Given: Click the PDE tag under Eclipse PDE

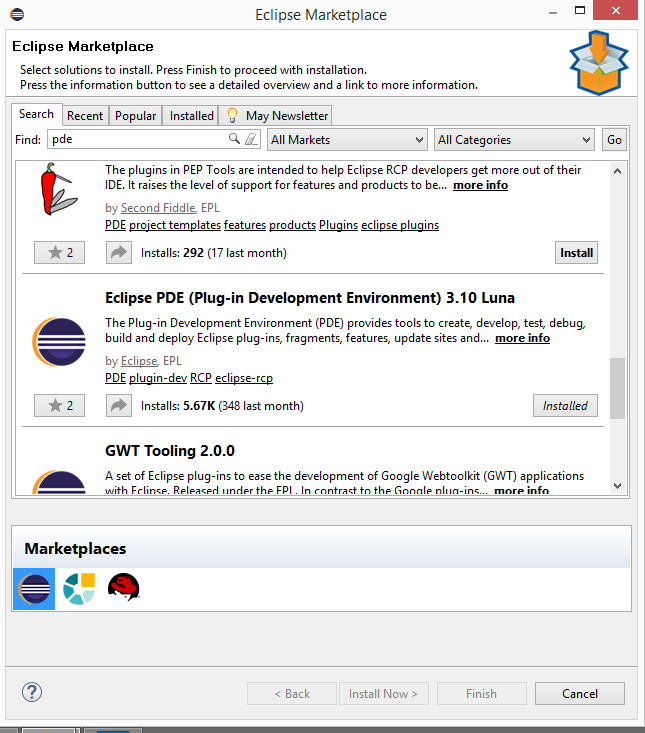Looking at the screenshot, I should click(x=115, y=378).
